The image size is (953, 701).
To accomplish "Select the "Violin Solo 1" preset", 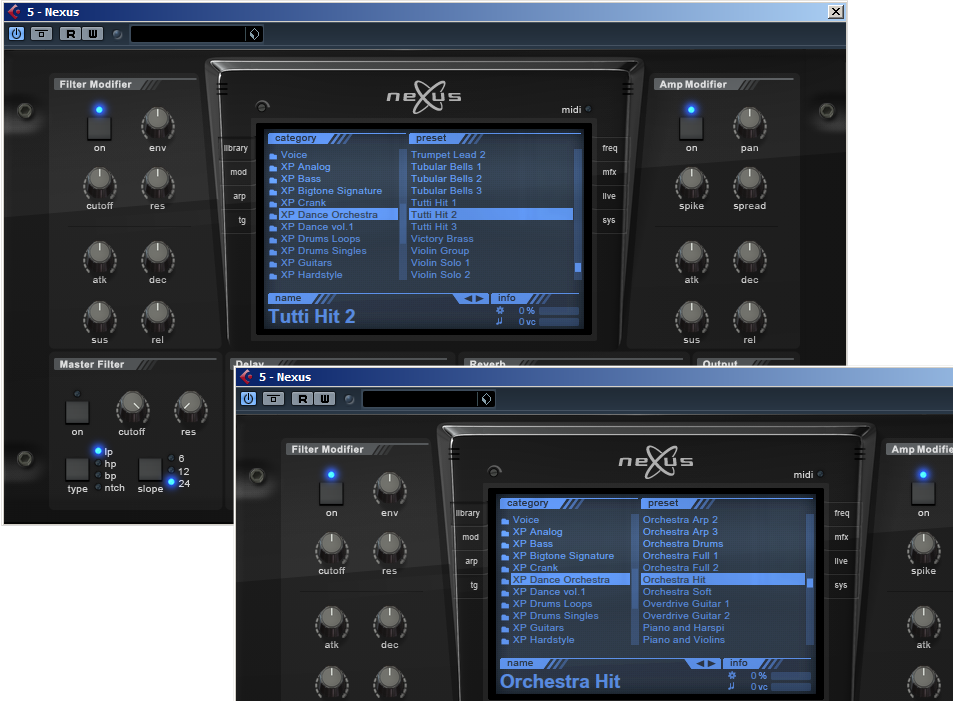I will tap(440, 263).
